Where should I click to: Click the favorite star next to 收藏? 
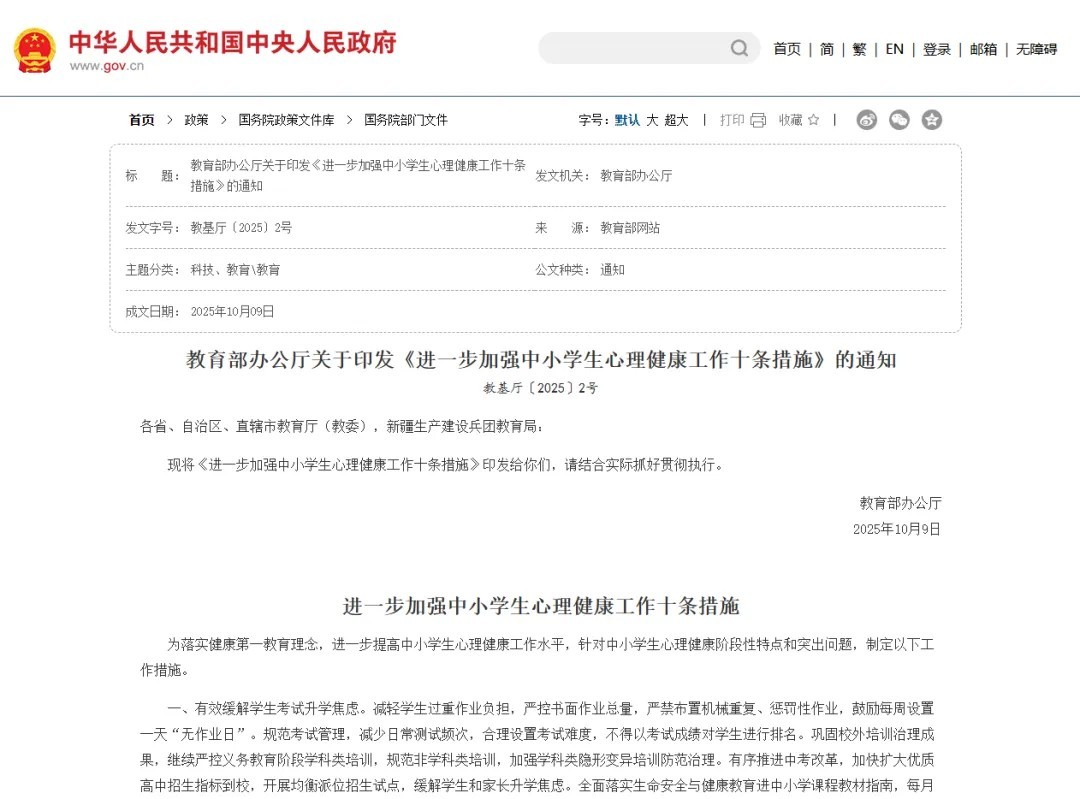[813, 120]
